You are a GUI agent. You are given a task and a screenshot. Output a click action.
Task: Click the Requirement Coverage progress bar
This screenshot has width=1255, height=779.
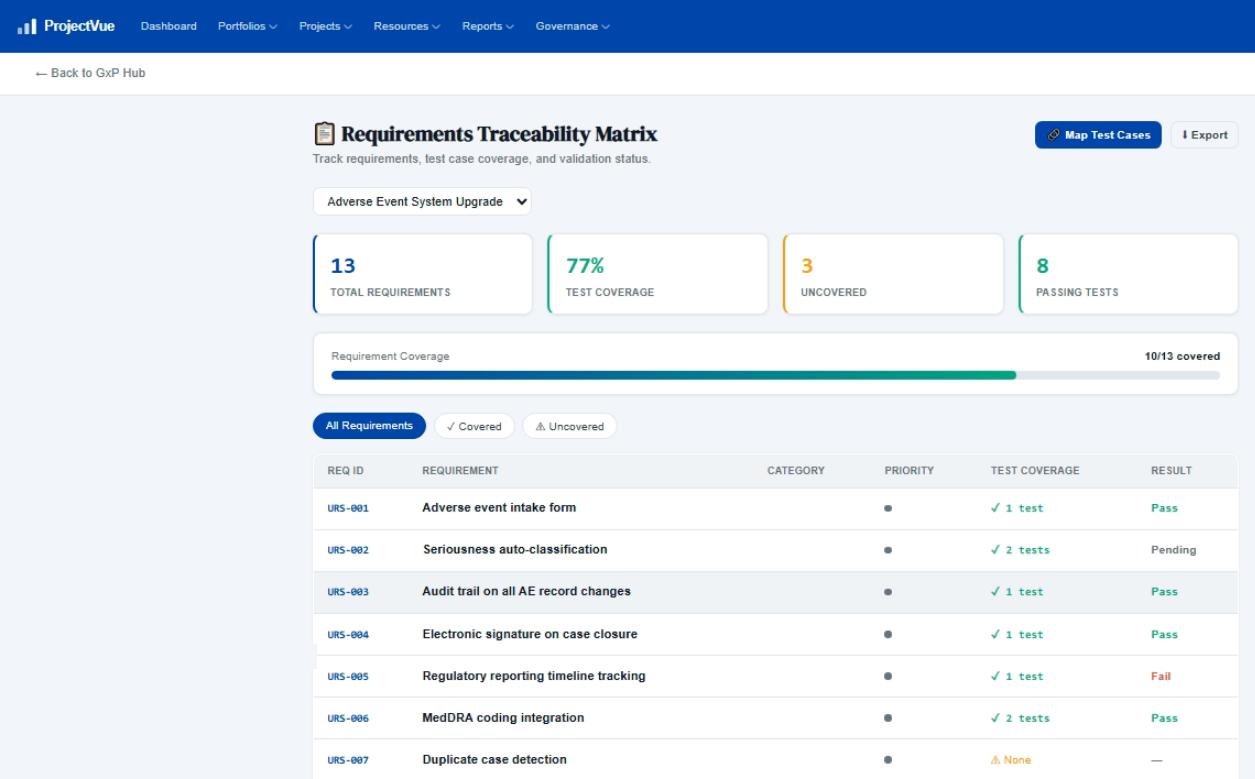775,375
